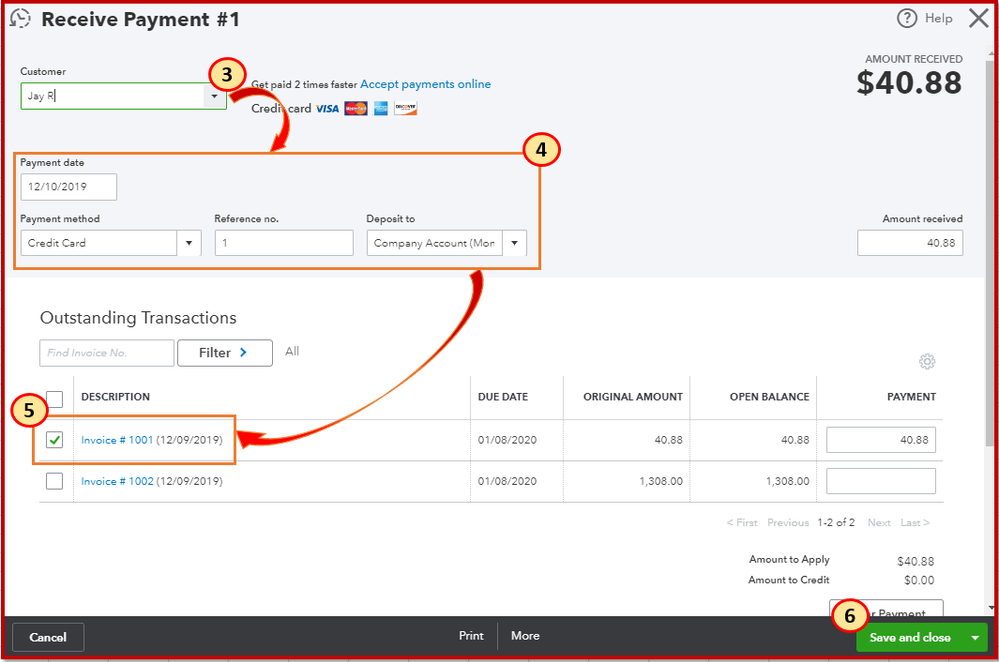
Task: Click the Next pagination link
Action: point(879,522)
